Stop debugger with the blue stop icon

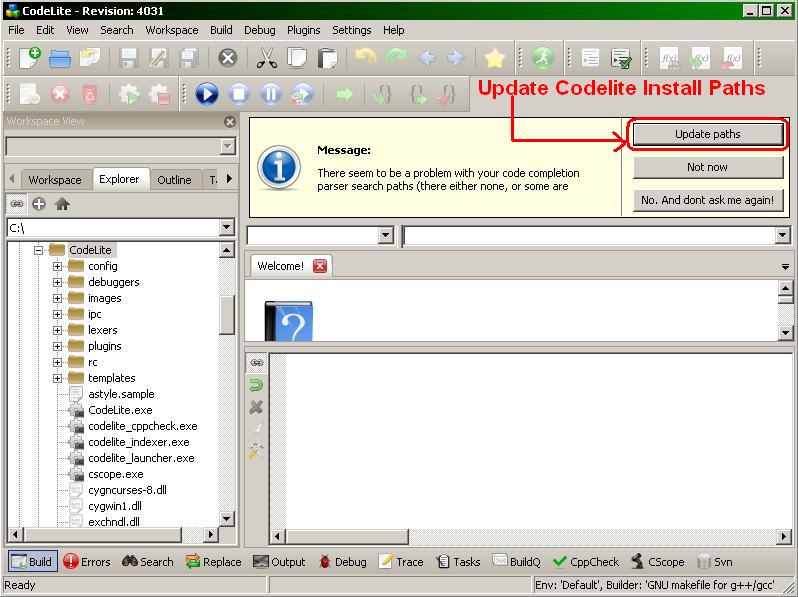(239, 94)
